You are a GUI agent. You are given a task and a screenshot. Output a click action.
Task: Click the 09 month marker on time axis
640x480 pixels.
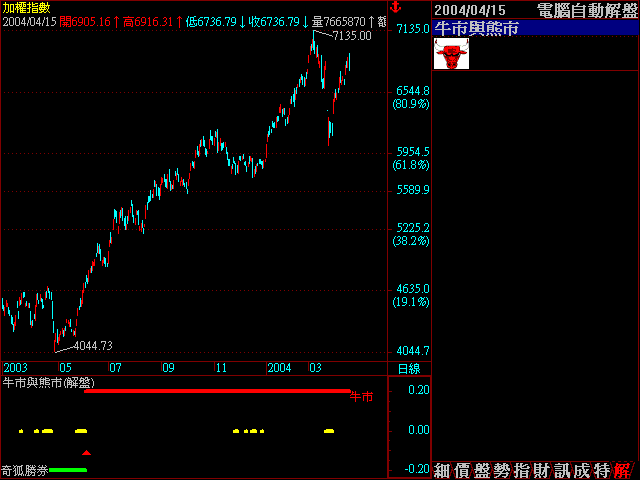[168, 368]
